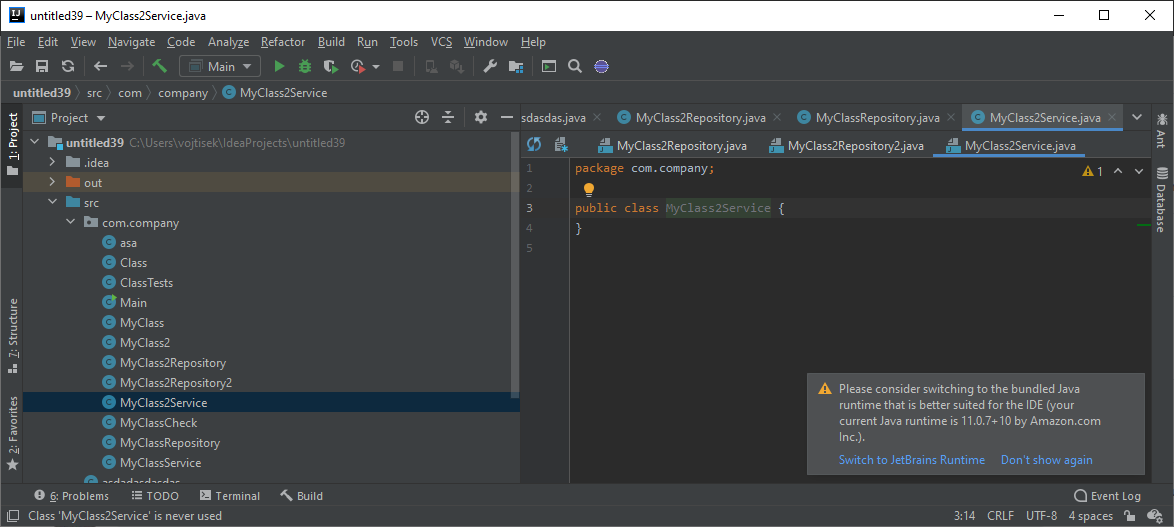1174x527 pixels.
Task: Run with Coverage shield icon
Action: click(x=331, y=67)
